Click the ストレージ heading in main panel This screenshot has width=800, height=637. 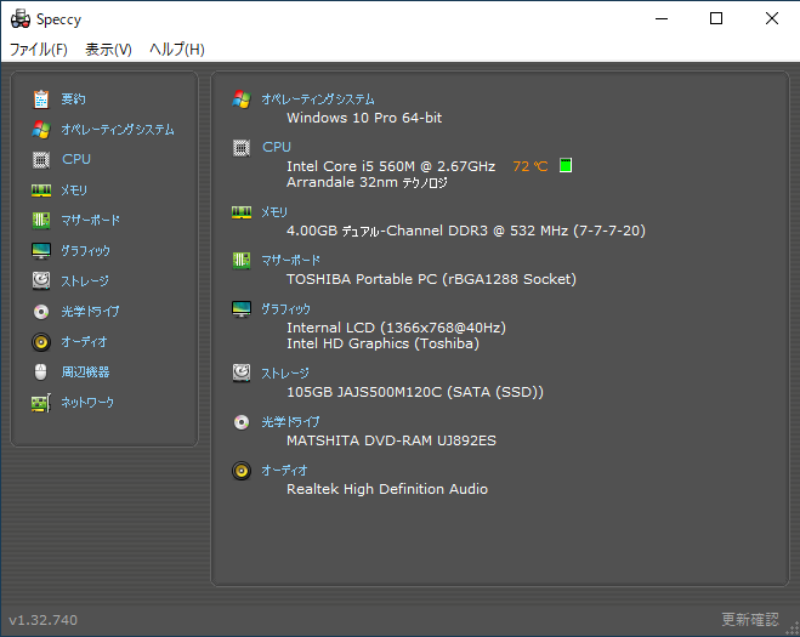pyautogui.click(x=285, y=373)
